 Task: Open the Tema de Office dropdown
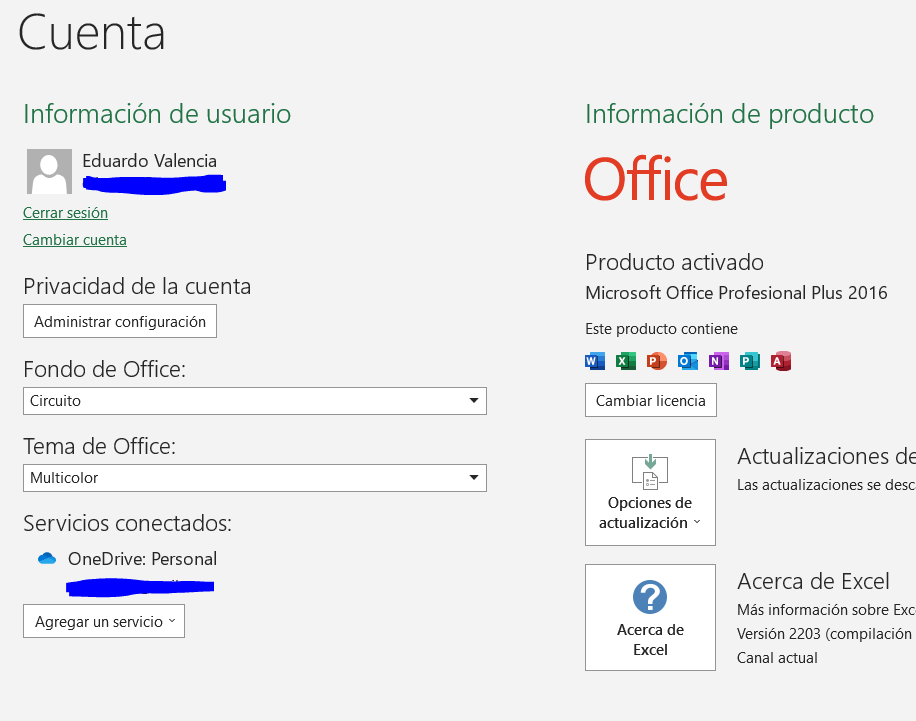click(x=255, y=478)
